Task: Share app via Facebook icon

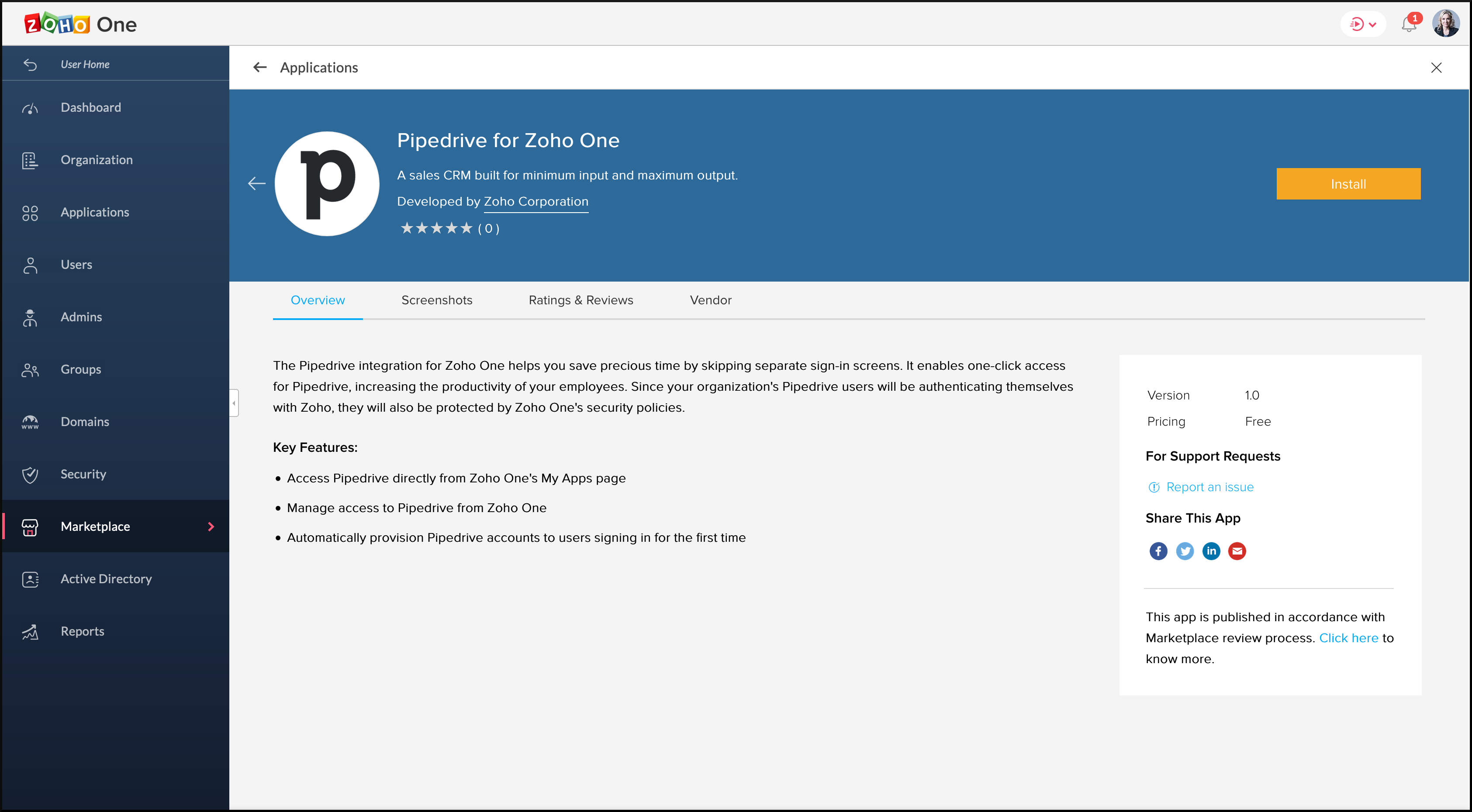Action: point(1158,550)
